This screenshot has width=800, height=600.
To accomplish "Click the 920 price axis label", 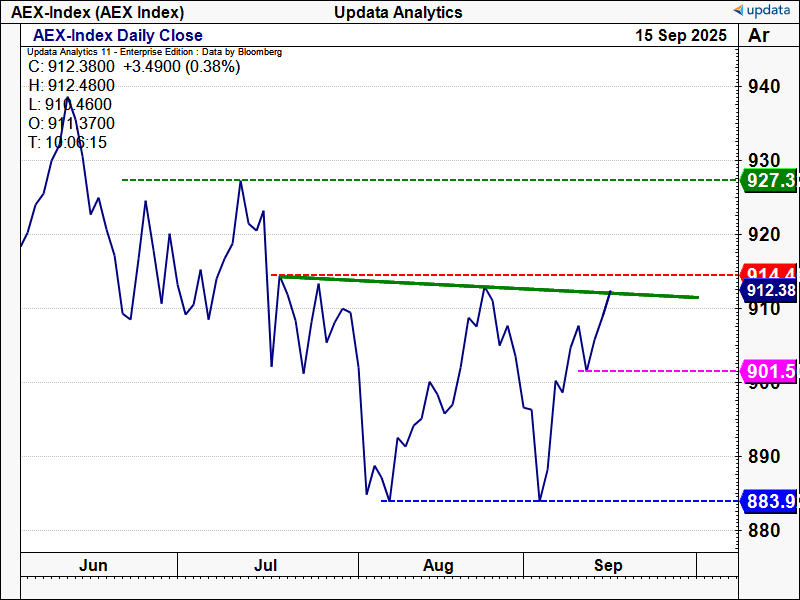I will 764,235.
